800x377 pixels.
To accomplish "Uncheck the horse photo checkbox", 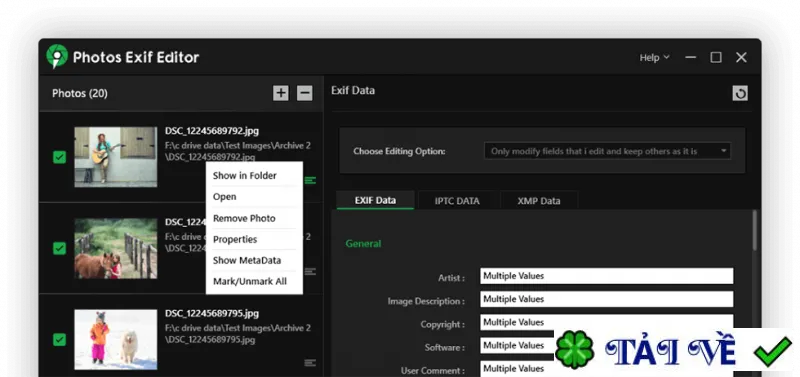I will tap(60, 248).
